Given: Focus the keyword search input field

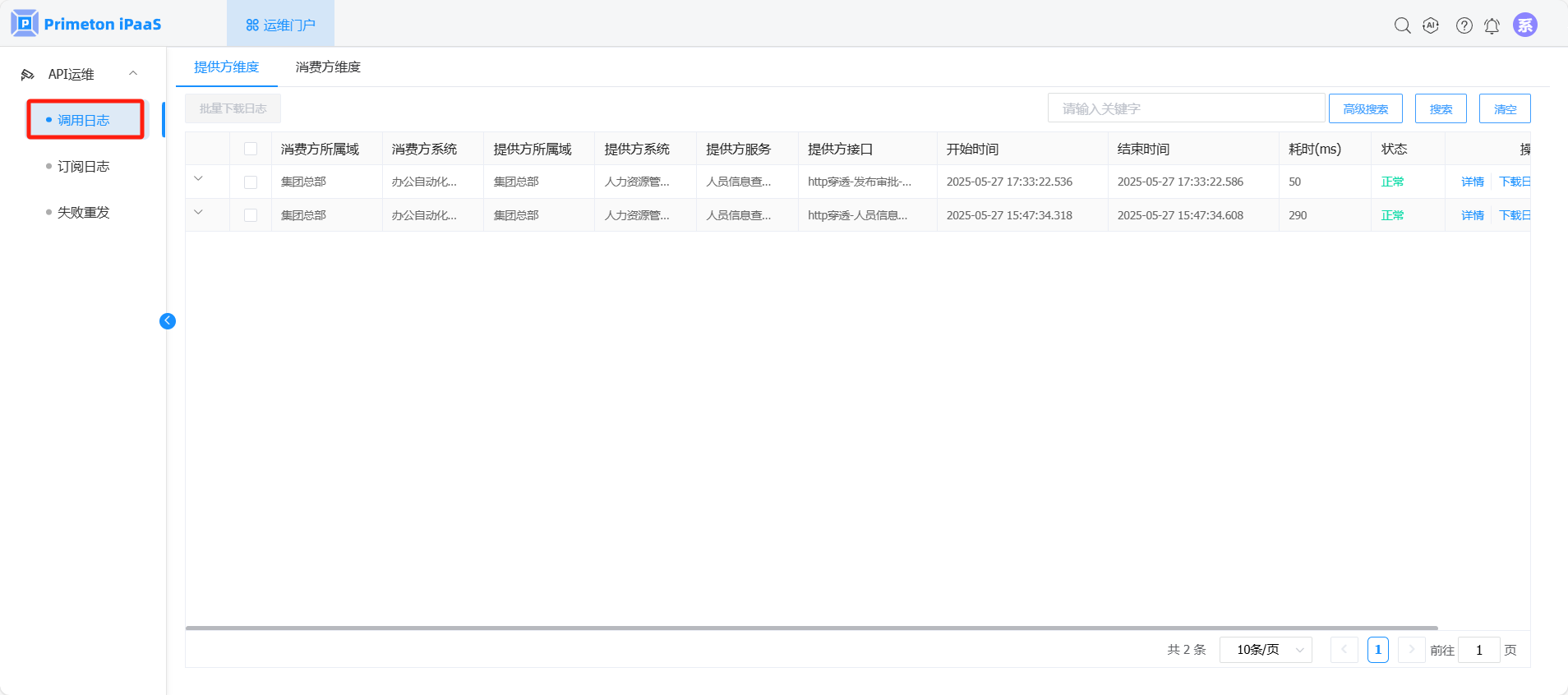Looking at the screenshot, I should click(1185, 108).
